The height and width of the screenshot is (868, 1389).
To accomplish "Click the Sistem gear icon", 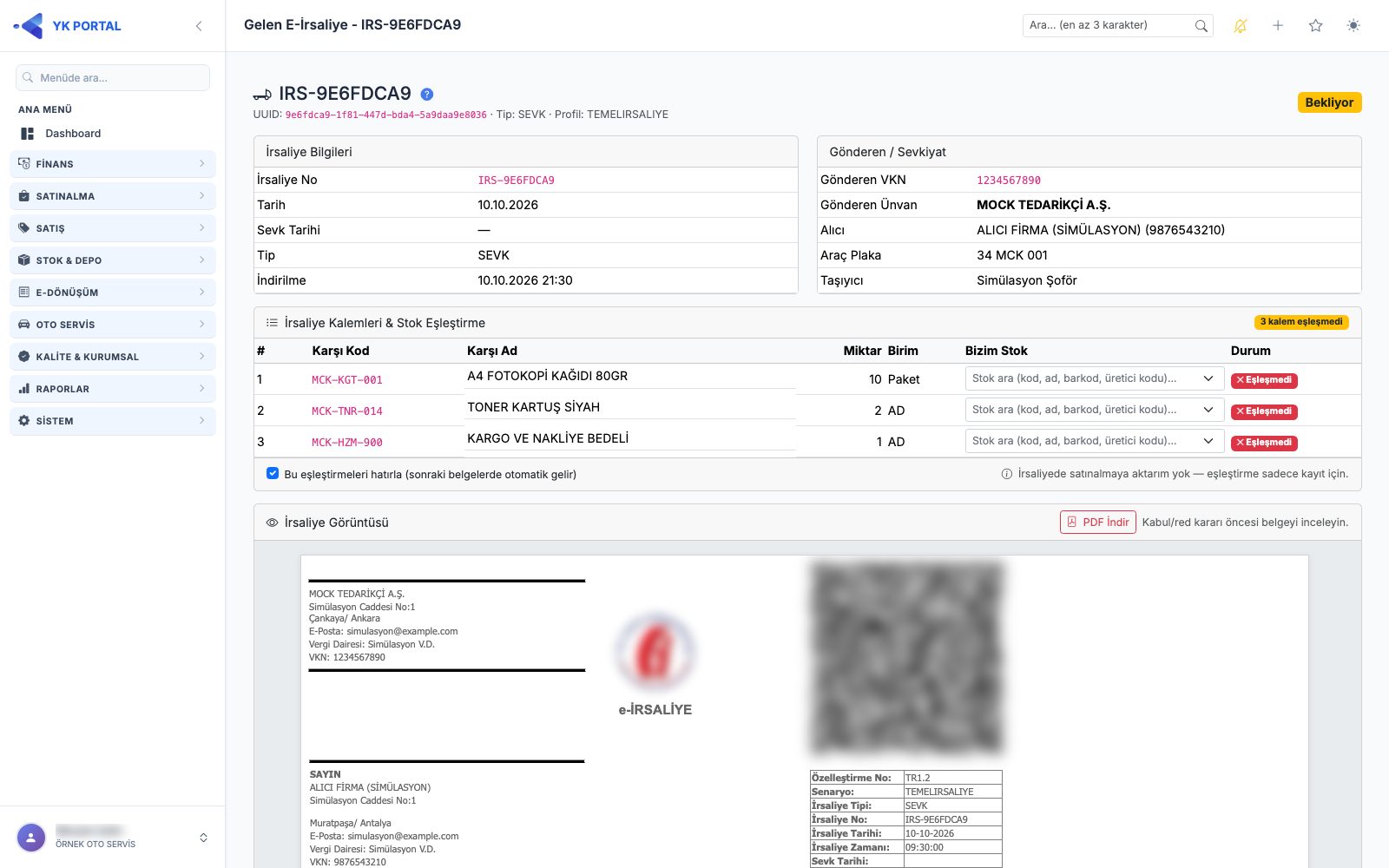I will pyautogui.click(x=24, y=420).
